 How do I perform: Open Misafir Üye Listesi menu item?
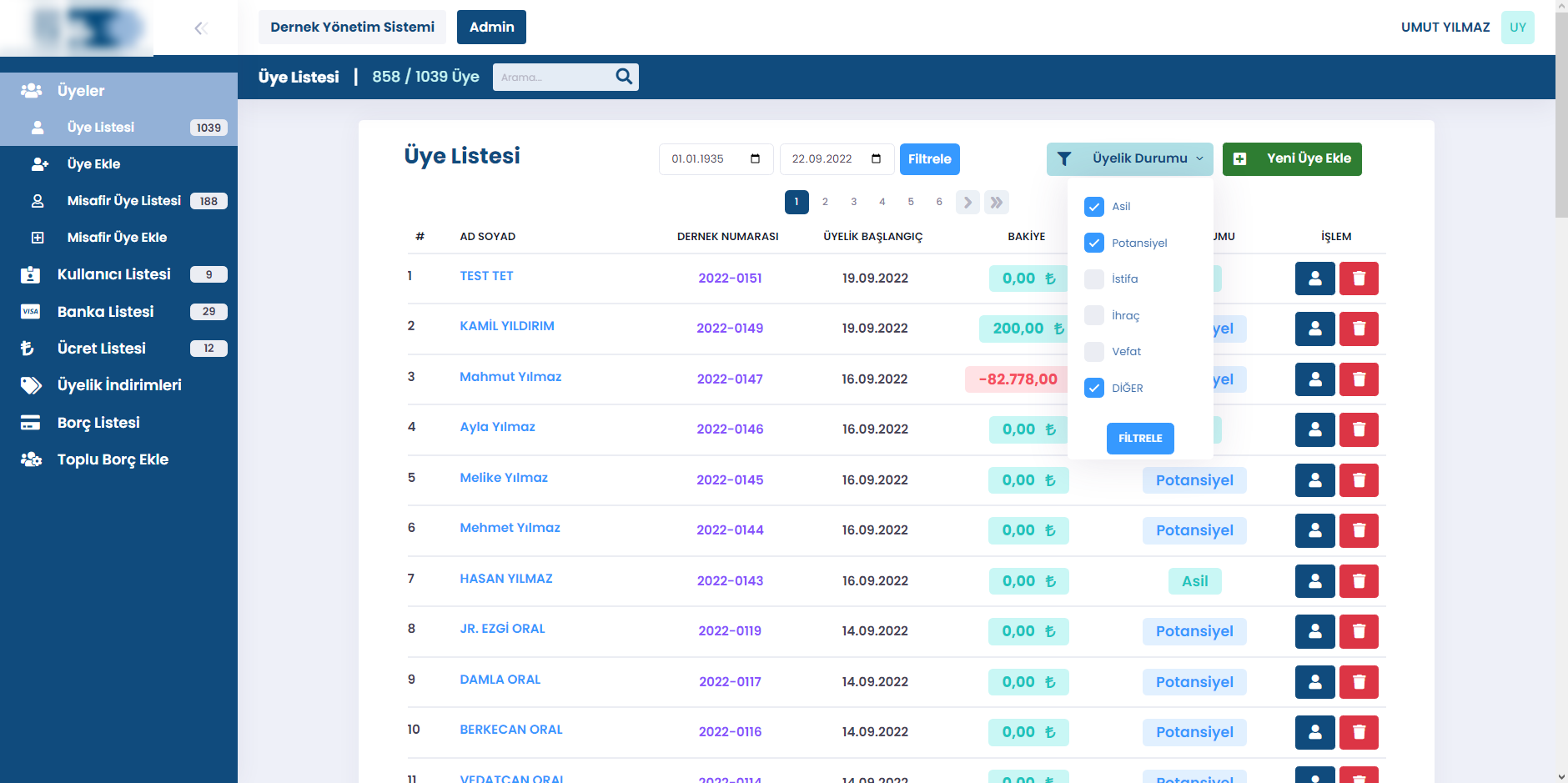(123, 201)
